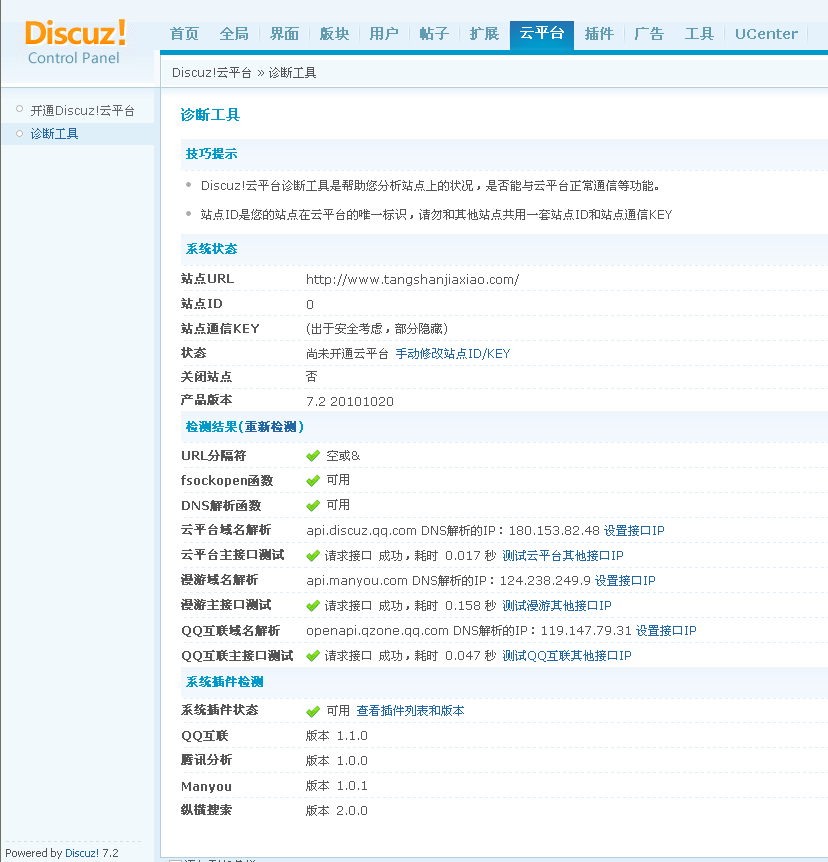The width and height of the screenshot is (828, 862).
Task: Open the 全局 tab
Action: (x=234, y=34)
